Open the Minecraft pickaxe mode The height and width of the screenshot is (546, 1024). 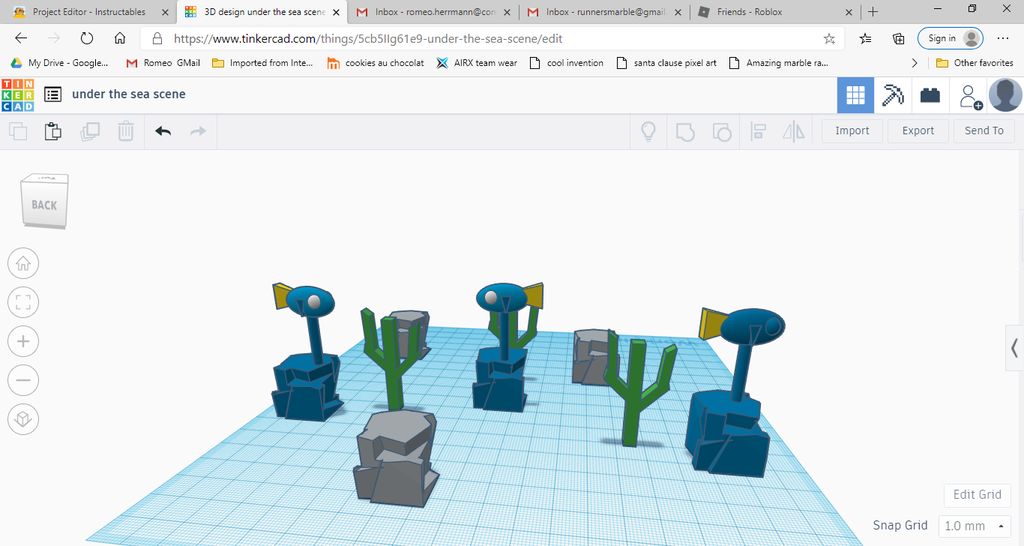(x=892, y=95)
